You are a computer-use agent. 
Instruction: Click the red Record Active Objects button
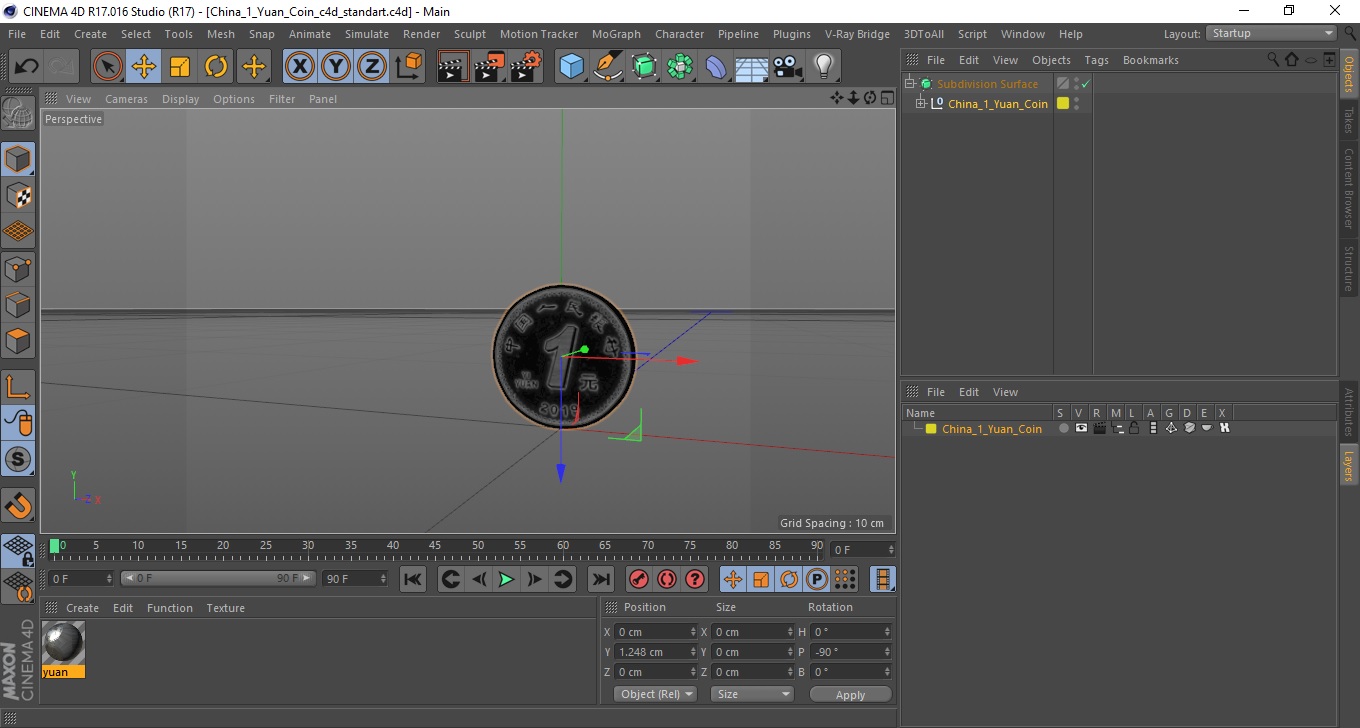pyautogui.click(x=638, y=579)
